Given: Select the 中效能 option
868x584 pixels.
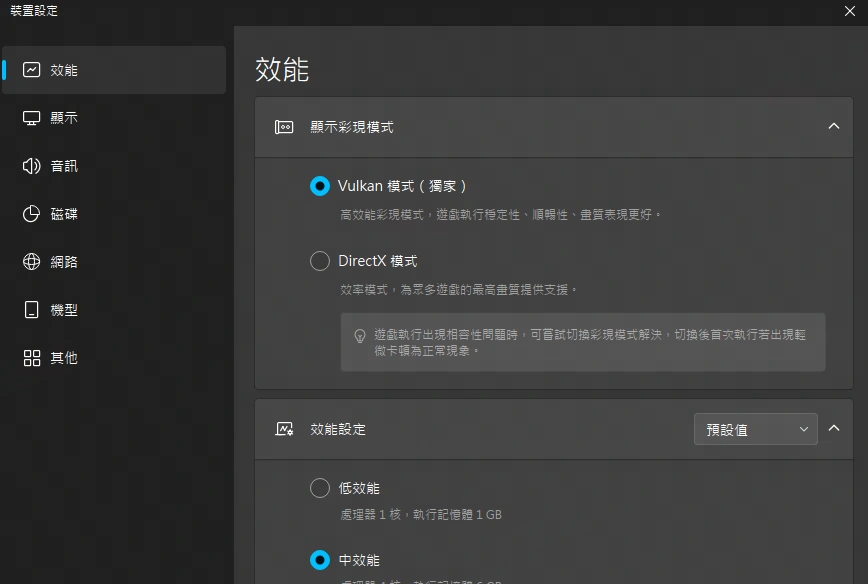Looking at the screenshot, I should click(x=320, y=560).
